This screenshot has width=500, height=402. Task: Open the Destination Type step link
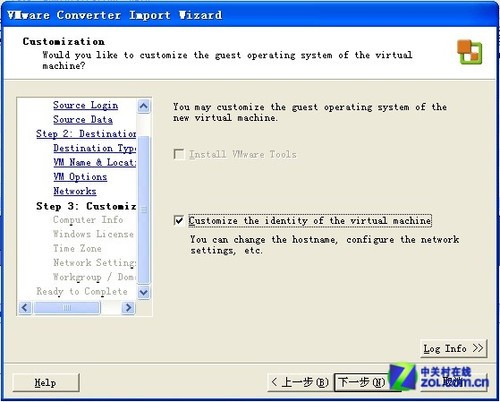(94, 148)
